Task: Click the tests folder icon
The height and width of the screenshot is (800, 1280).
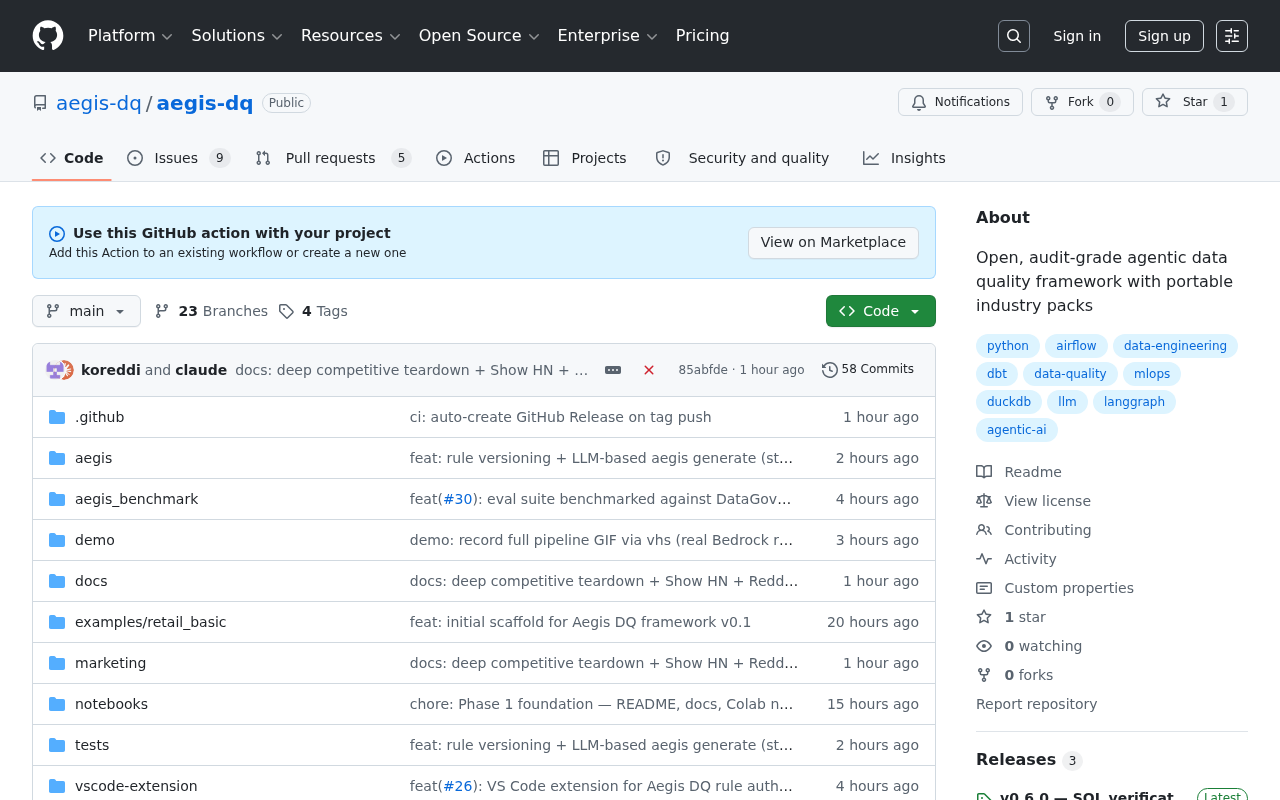Action: tap(57, 745)
